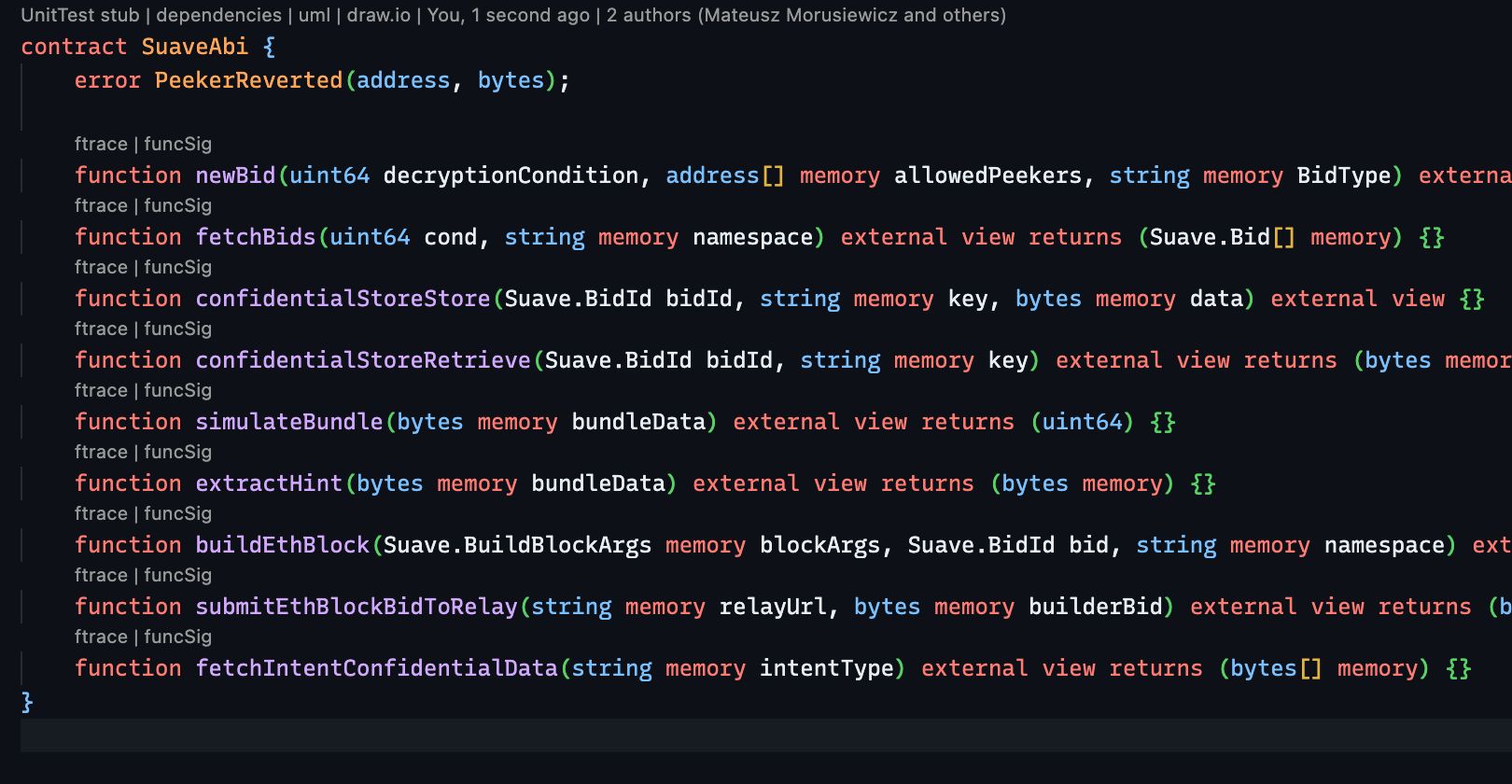Open the draw.io code lens link

(378, 15)
